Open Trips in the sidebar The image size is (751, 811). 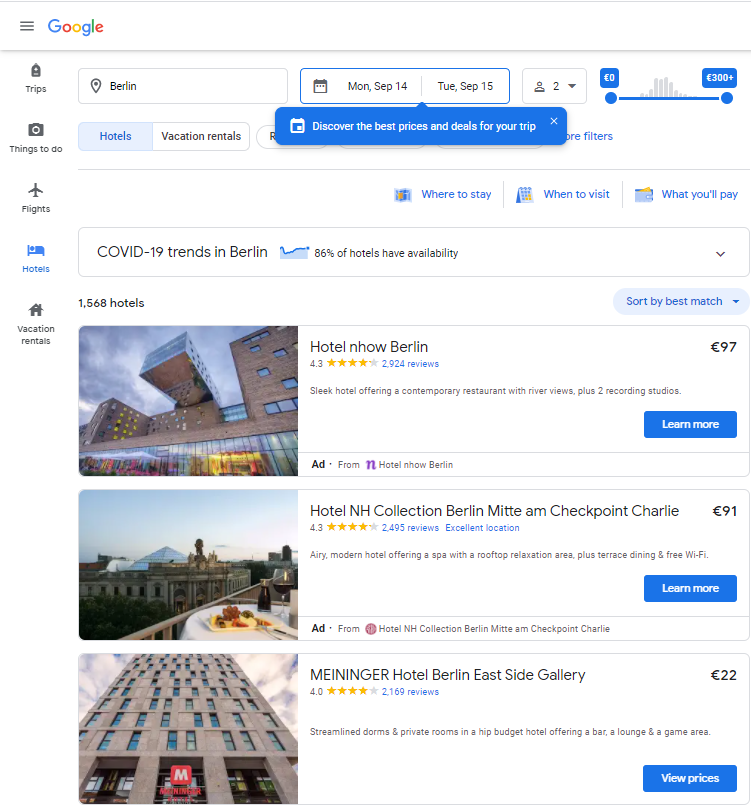[36, 78]
